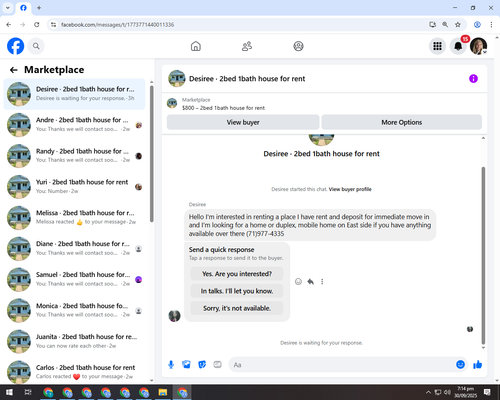This screenshot has width=500, height=400.
Task: Click the message thread scrollbar
Action: [x=483, y=255]
